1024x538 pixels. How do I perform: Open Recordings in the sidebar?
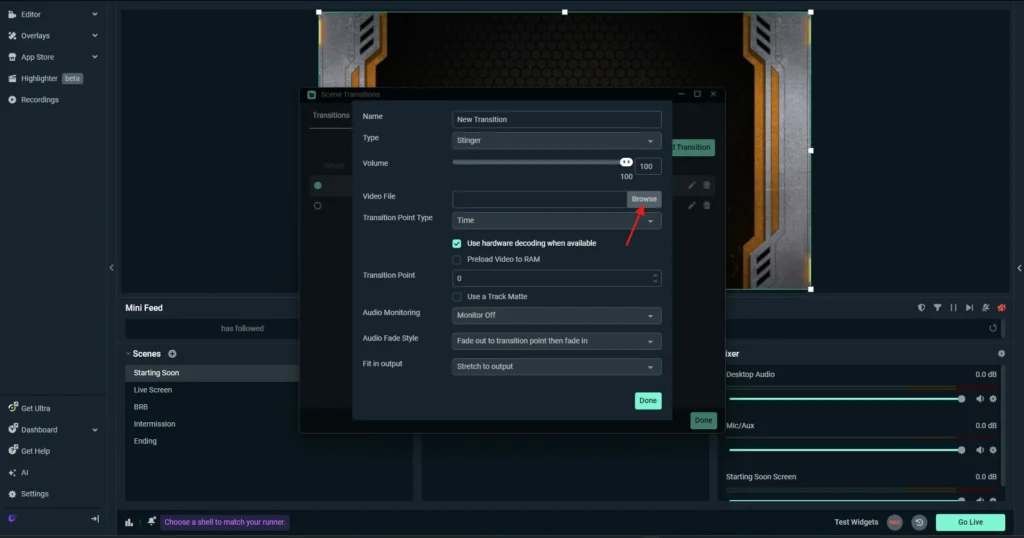[40, 100]
